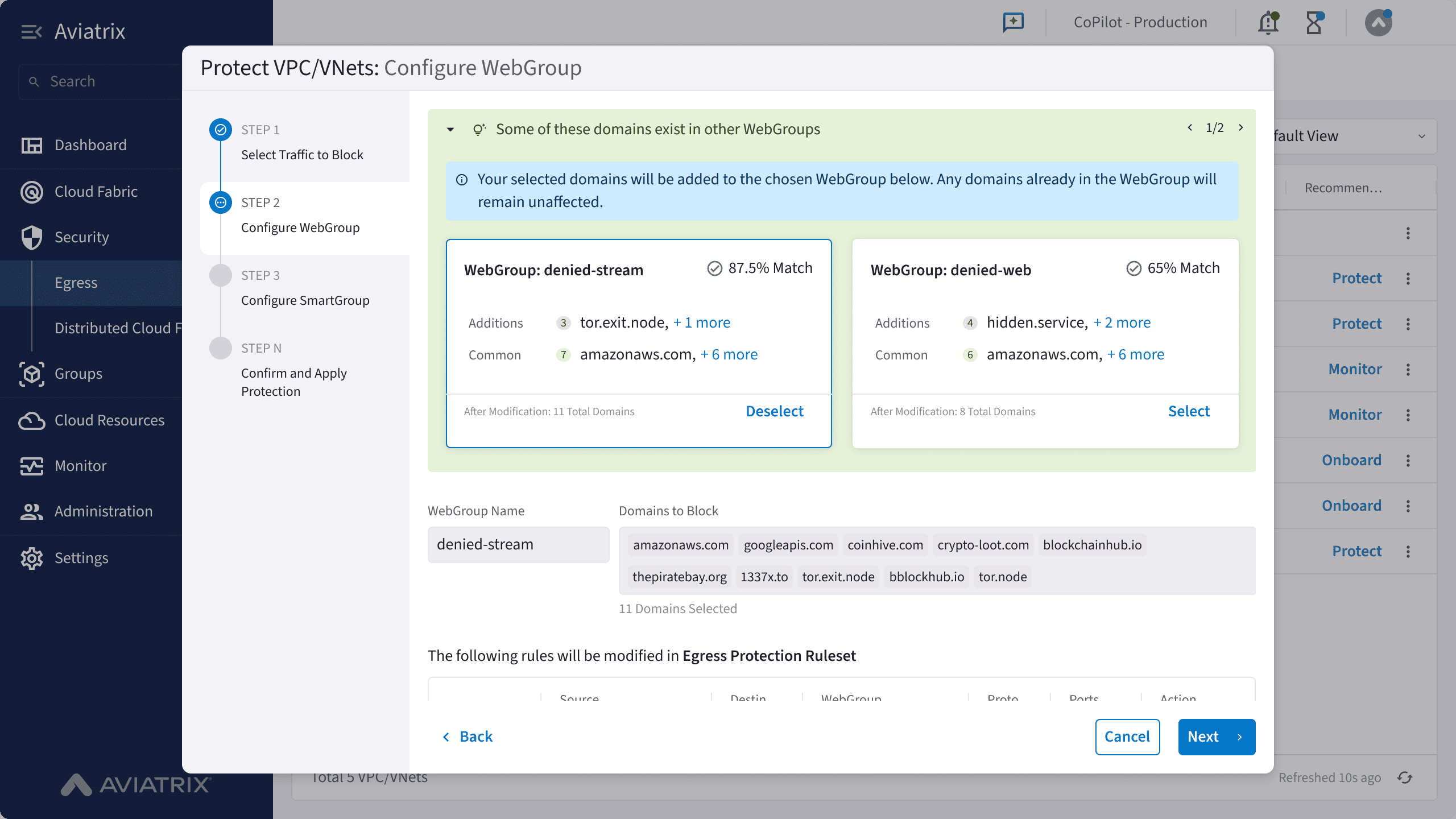Deselect the denied-stream WebGroup
This screenshot has width=1456, height=819.
coord(775,412)
